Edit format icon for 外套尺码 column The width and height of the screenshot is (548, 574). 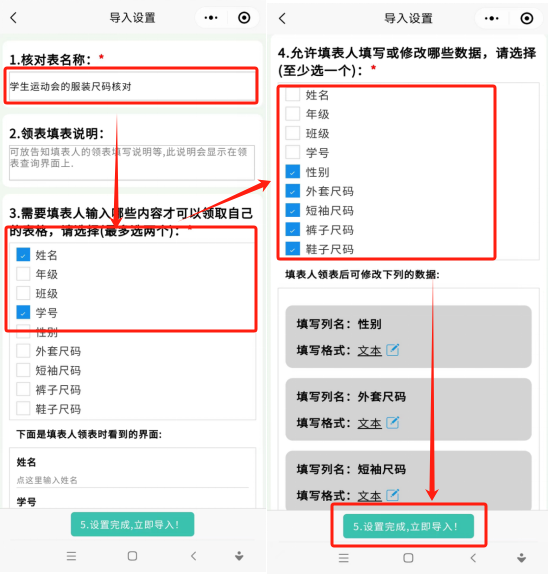point(393,422)
